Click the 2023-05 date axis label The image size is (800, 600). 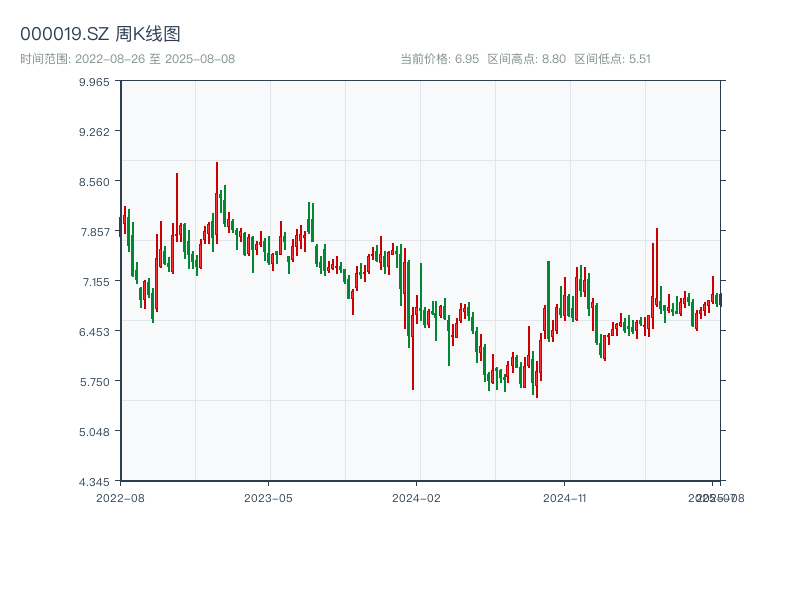[x=268, y=497]
